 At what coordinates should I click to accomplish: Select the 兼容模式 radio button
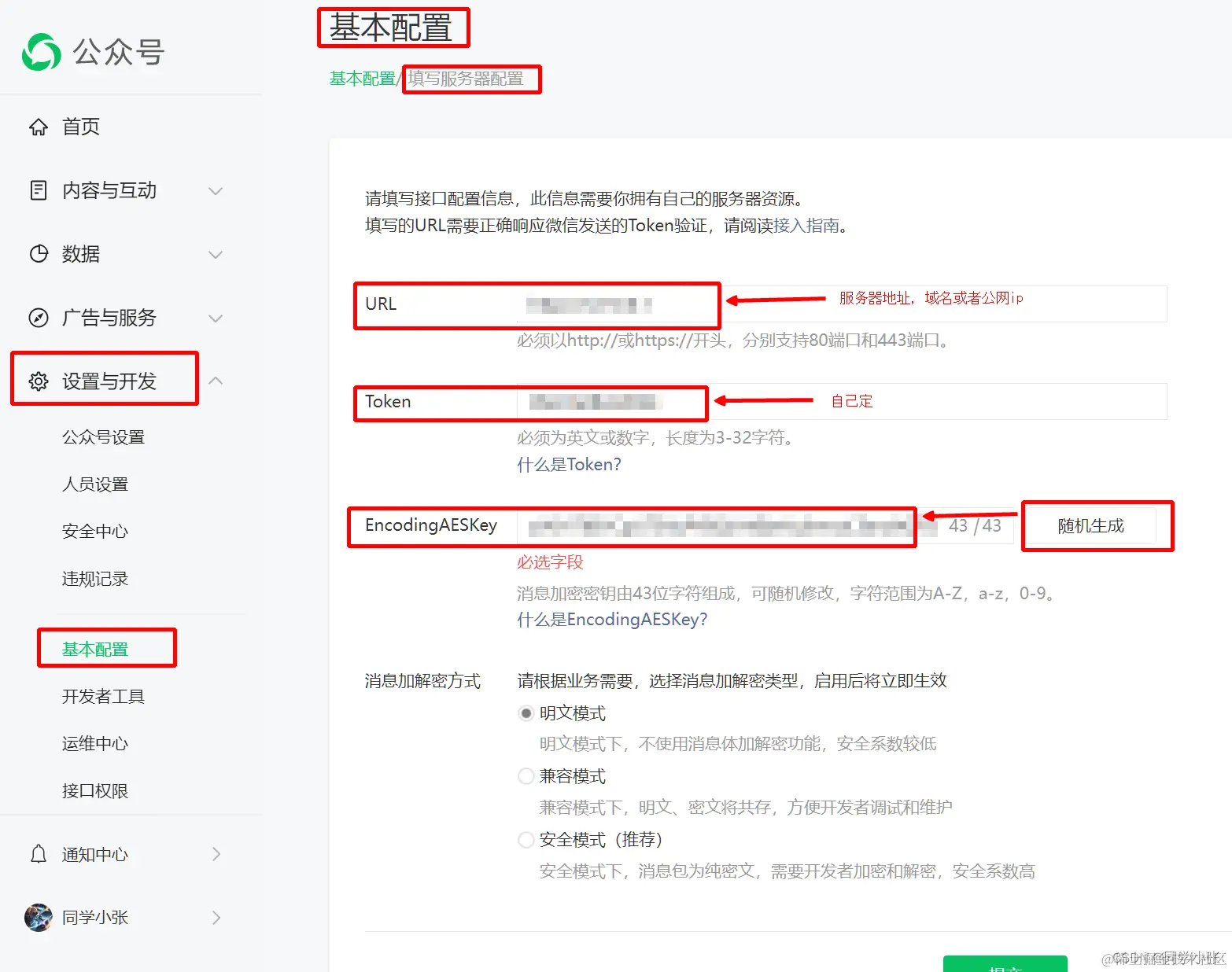[526, 776]
